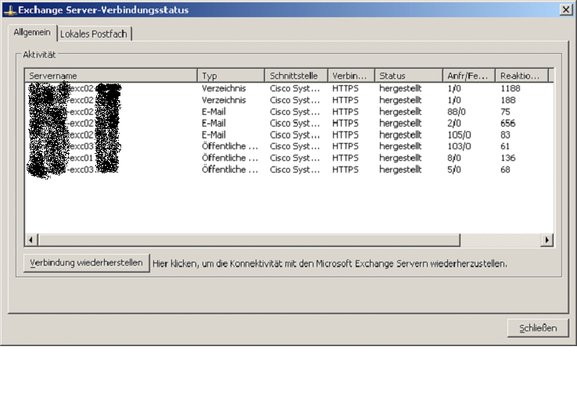577x400 pixels.
Task: Switch to the Lokales Postfach tab
Action: pyautogui.click(x=94, y=34)
